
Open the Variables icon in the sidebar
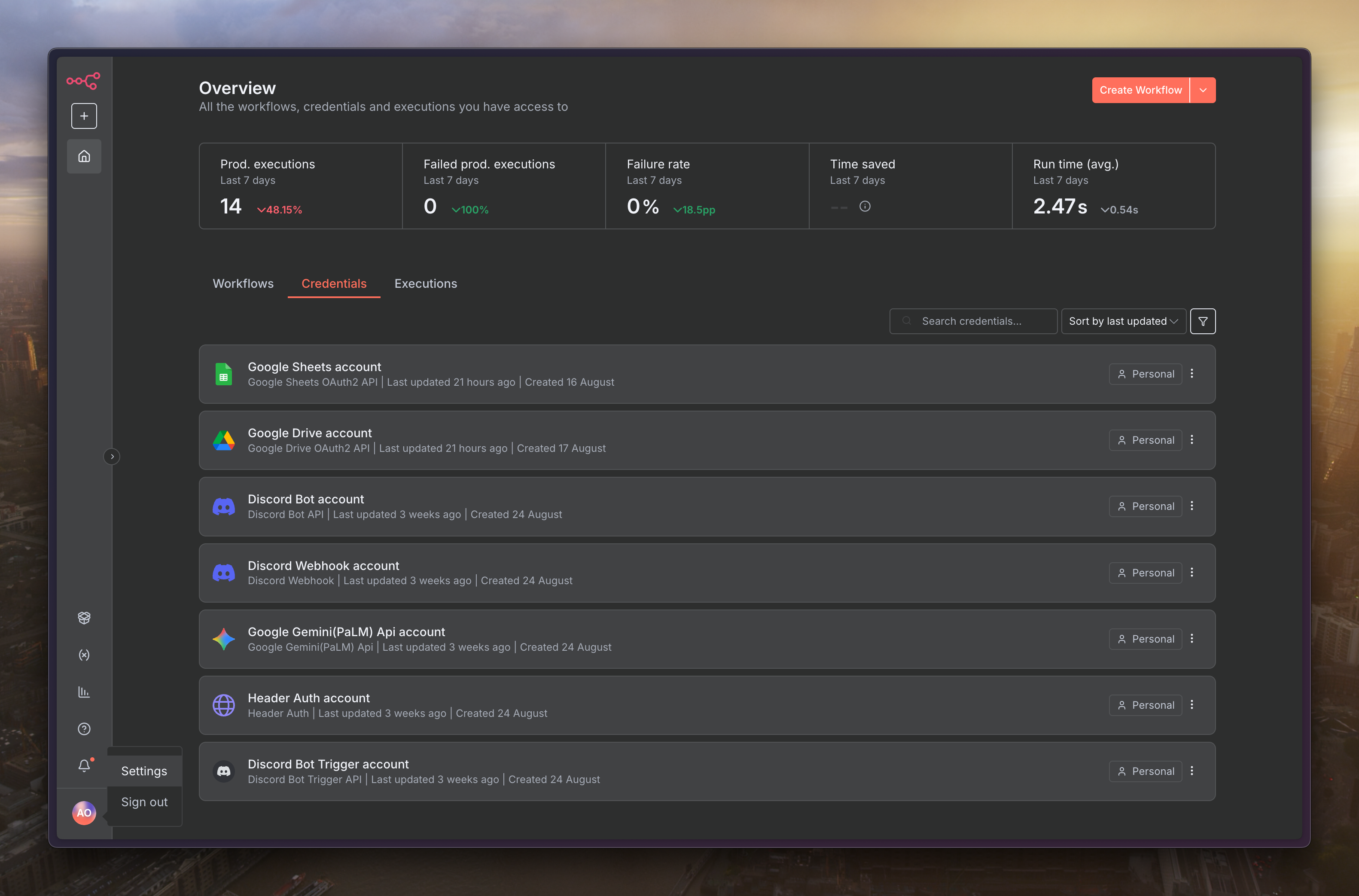point(84,655)
